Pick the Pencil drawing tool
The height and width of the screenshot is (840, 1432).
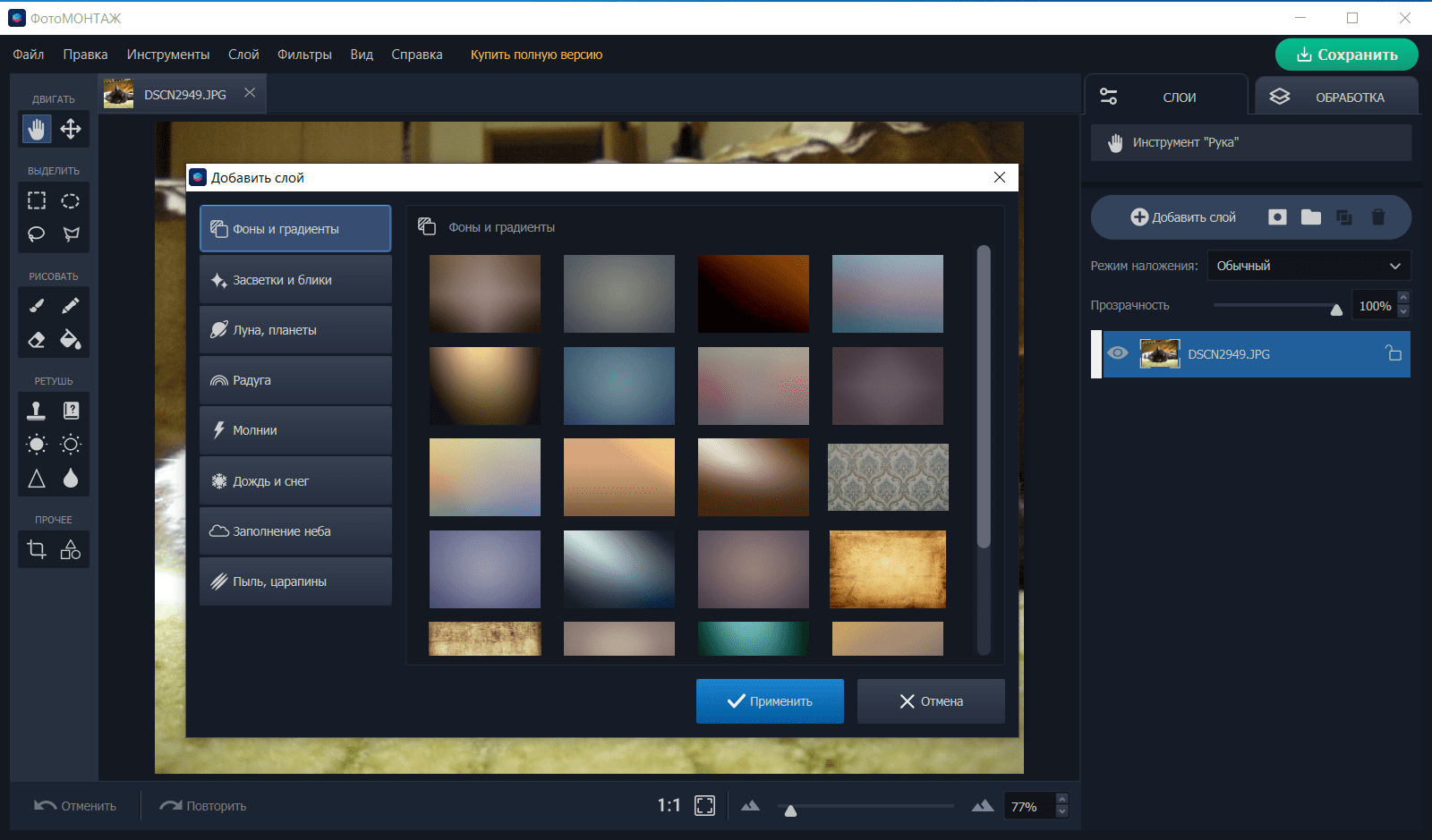click(71, 306)
